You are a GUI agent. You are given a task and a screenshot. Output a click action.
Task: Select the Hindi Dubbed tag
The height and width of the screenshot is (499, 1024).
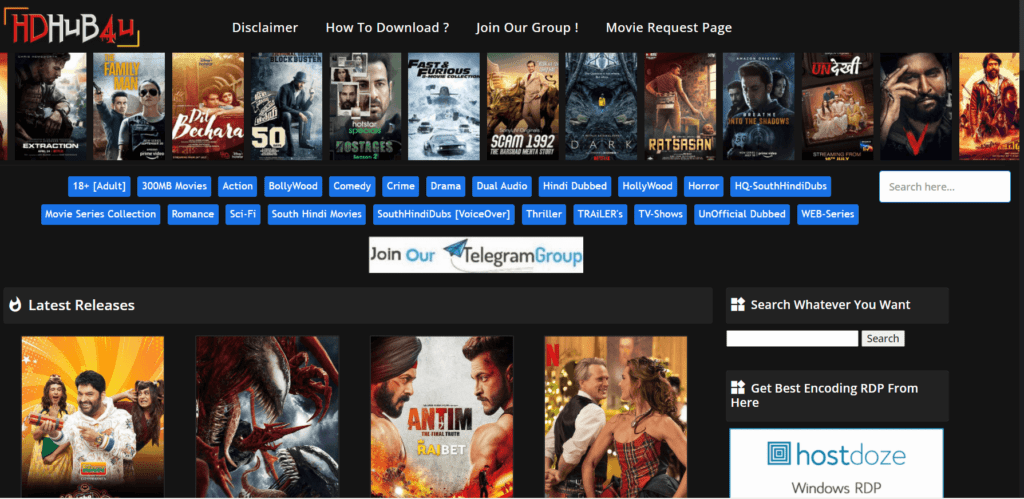(575, 186)
